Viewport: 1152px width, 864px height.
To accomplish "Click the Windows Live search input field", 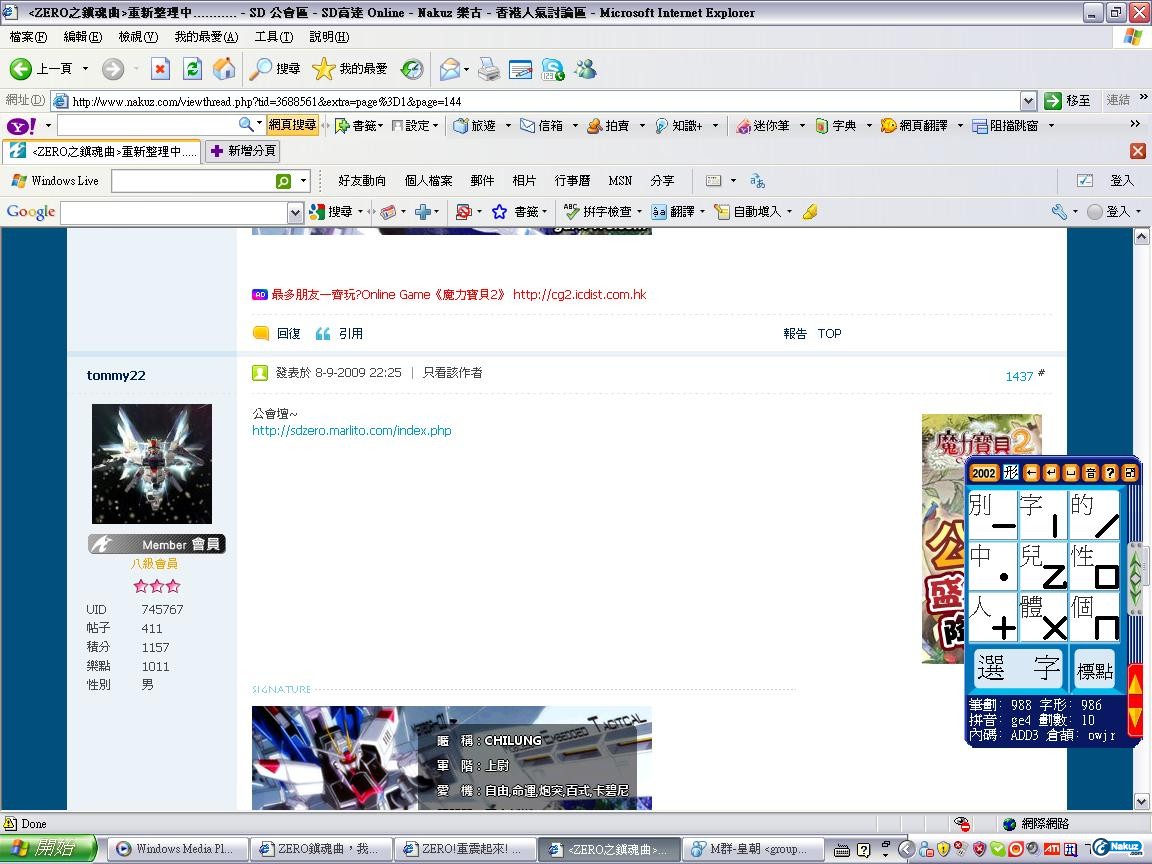I will pos(192,181).
